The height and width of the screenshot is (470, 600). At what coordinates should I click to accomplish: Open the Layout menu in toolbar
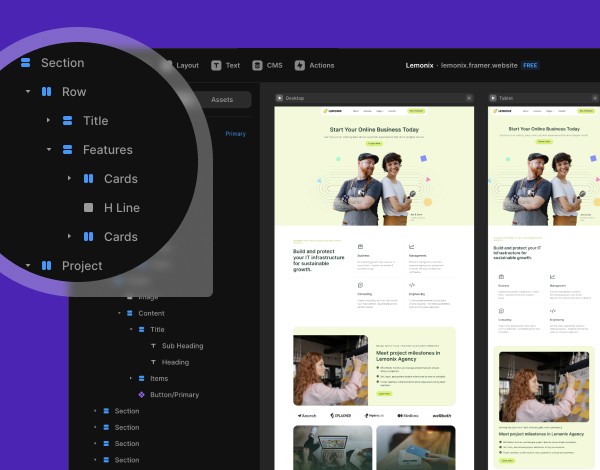click(188, 65)
